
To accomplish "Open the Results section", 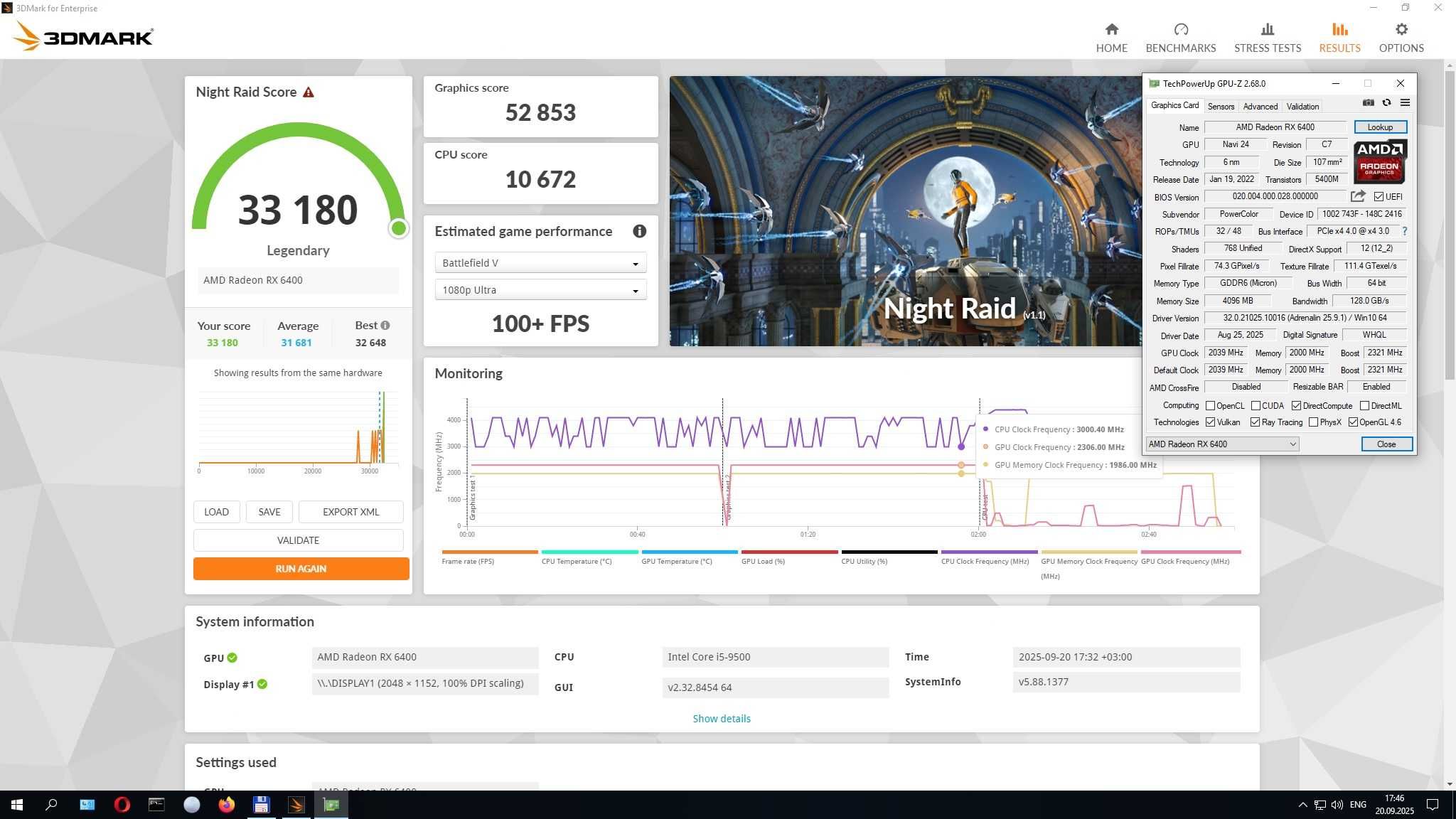I will click(1339, 38).
